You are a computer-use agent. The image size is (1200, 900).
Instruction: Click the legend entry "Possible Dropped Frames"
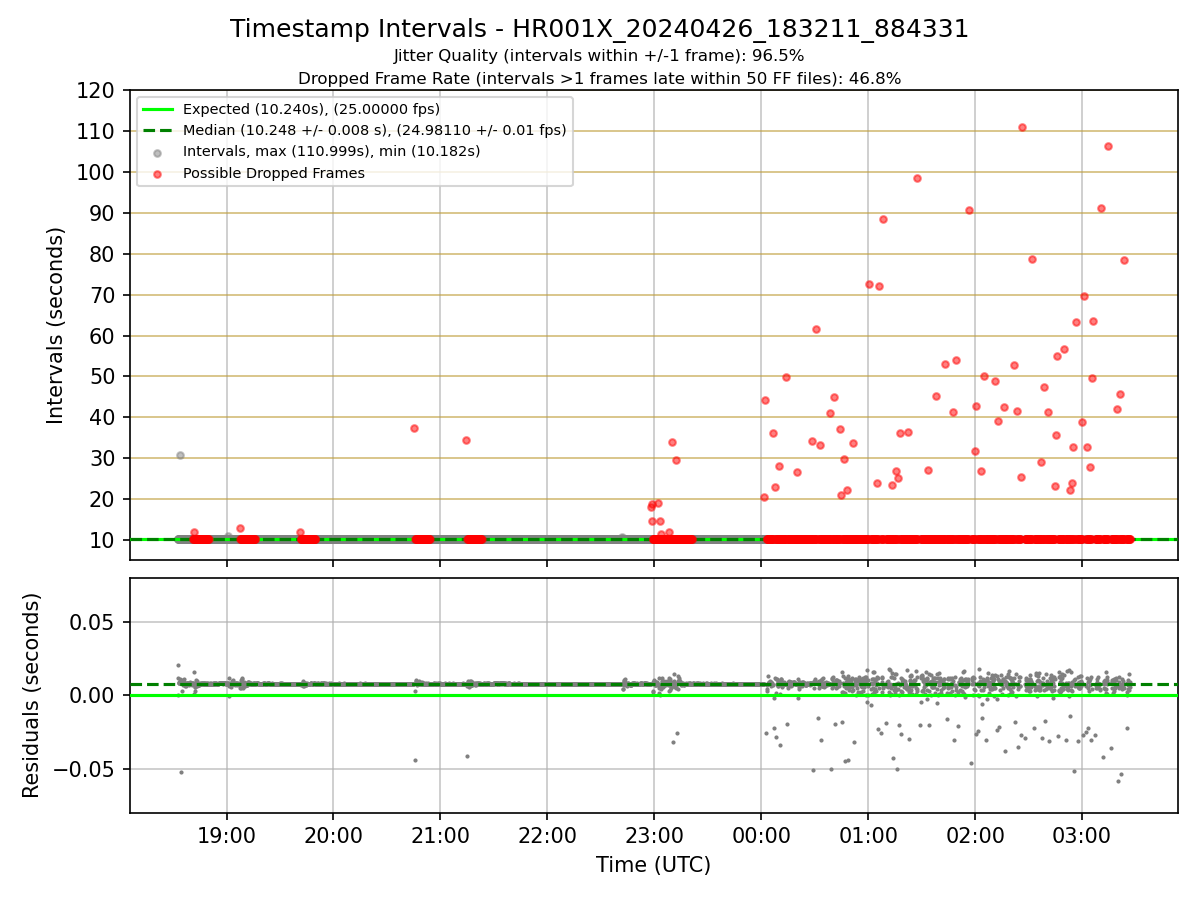(x=274, y=173)
